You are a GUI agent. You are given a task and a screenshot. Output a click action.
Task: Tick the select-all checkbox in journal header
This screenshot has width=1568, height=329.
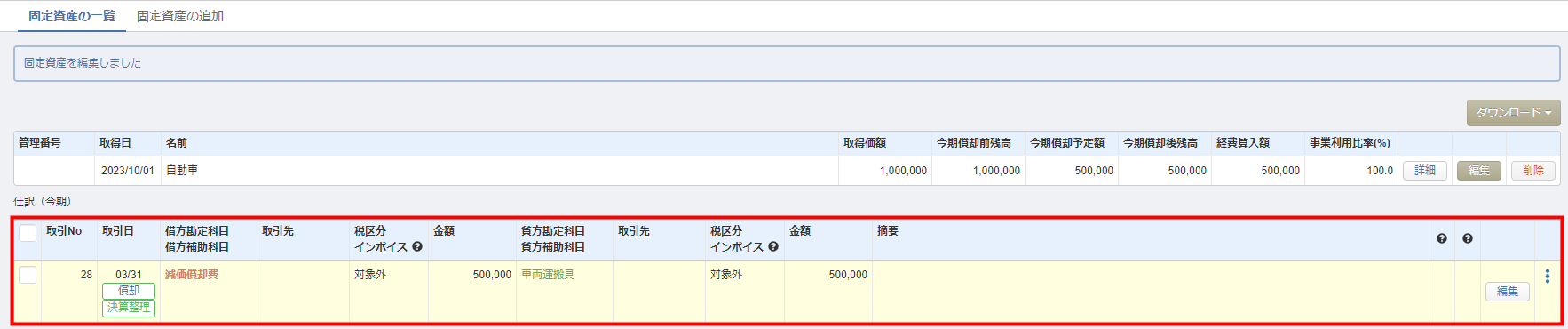(28, 233)
